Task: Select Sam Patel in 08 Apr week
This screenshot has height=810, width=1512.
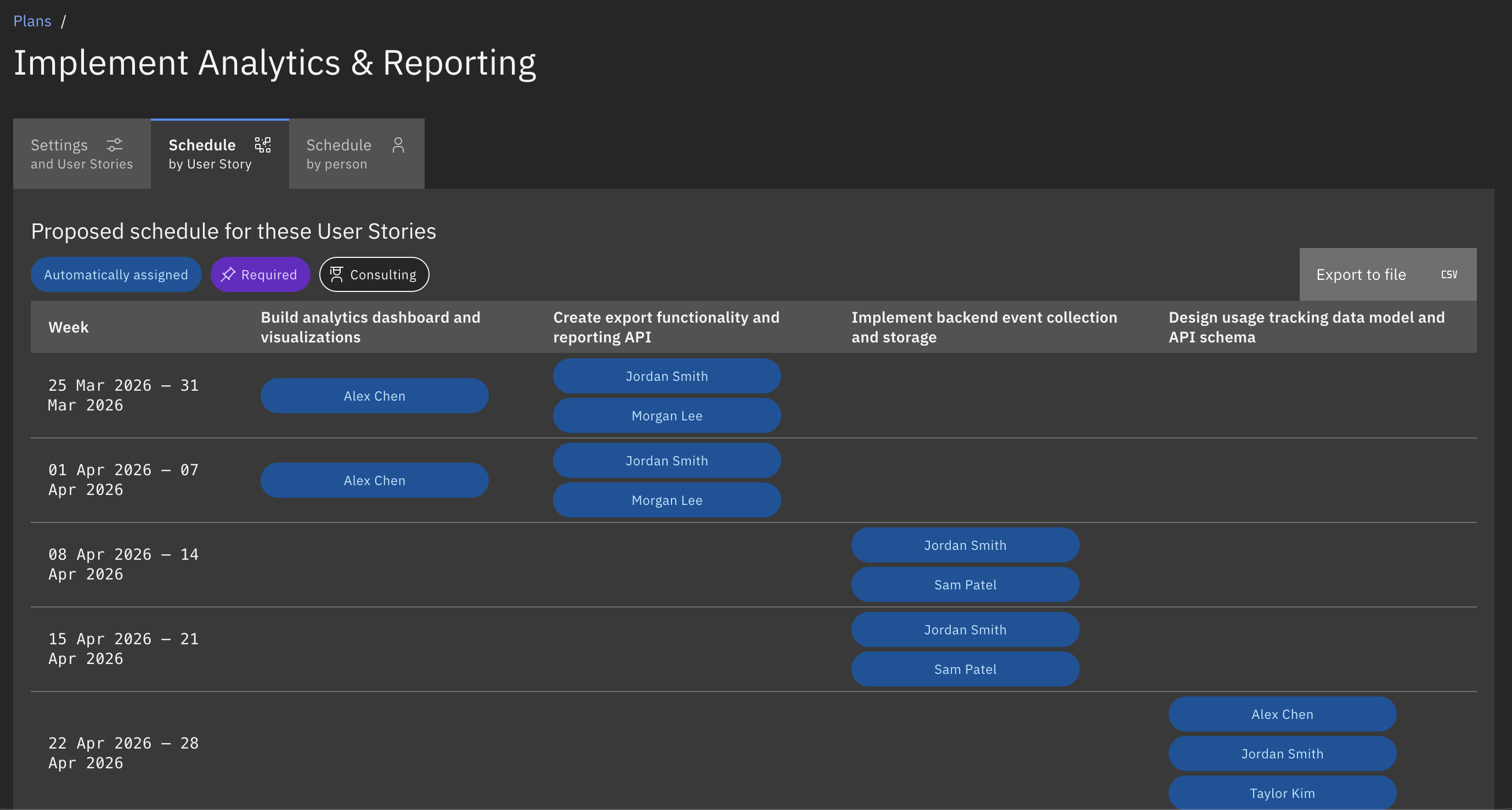Action: (965, 585)
